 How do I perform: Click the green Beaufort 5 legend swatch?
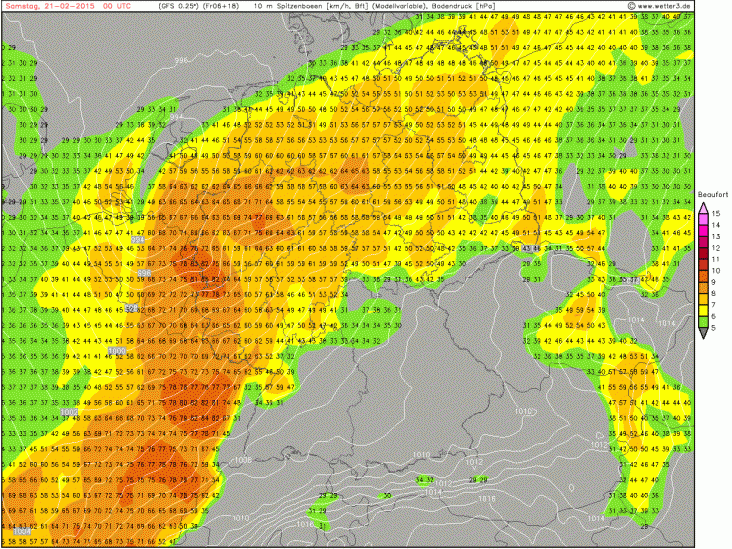(704, 322)
